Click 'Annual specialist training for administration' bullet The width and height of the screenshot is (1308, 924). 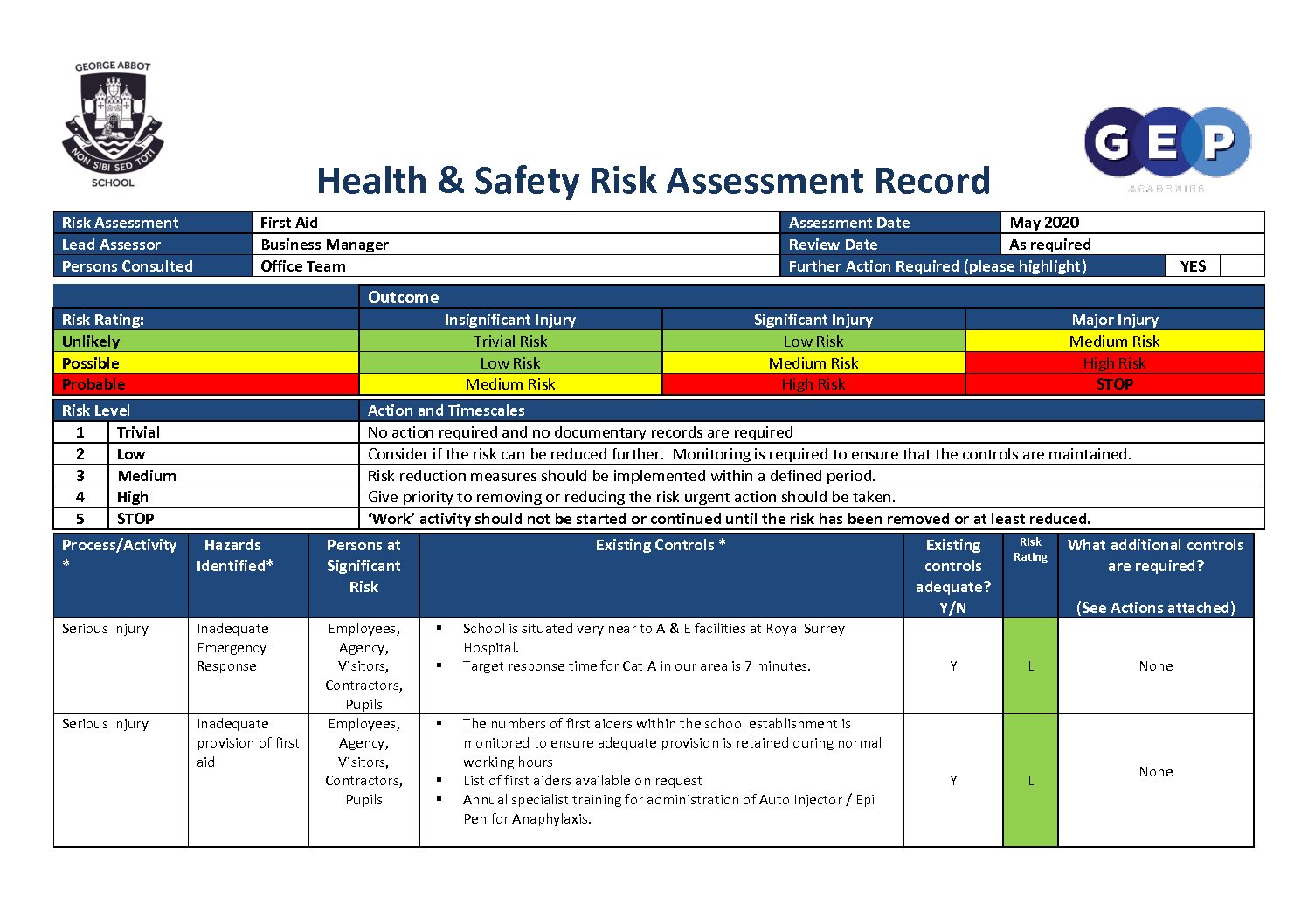tap(668, 809)
